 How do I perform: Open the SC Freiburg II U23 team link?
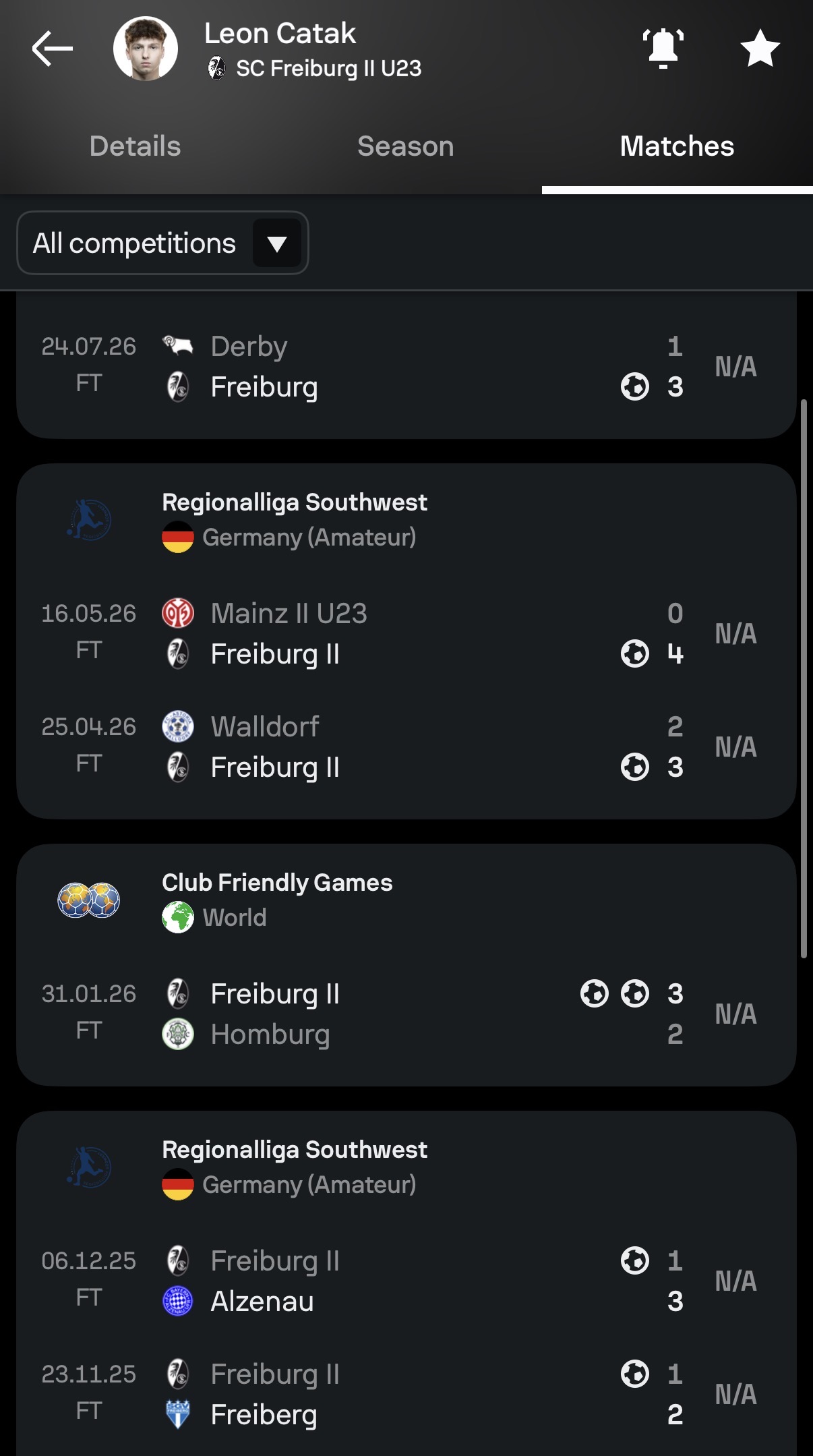point(315,68)
